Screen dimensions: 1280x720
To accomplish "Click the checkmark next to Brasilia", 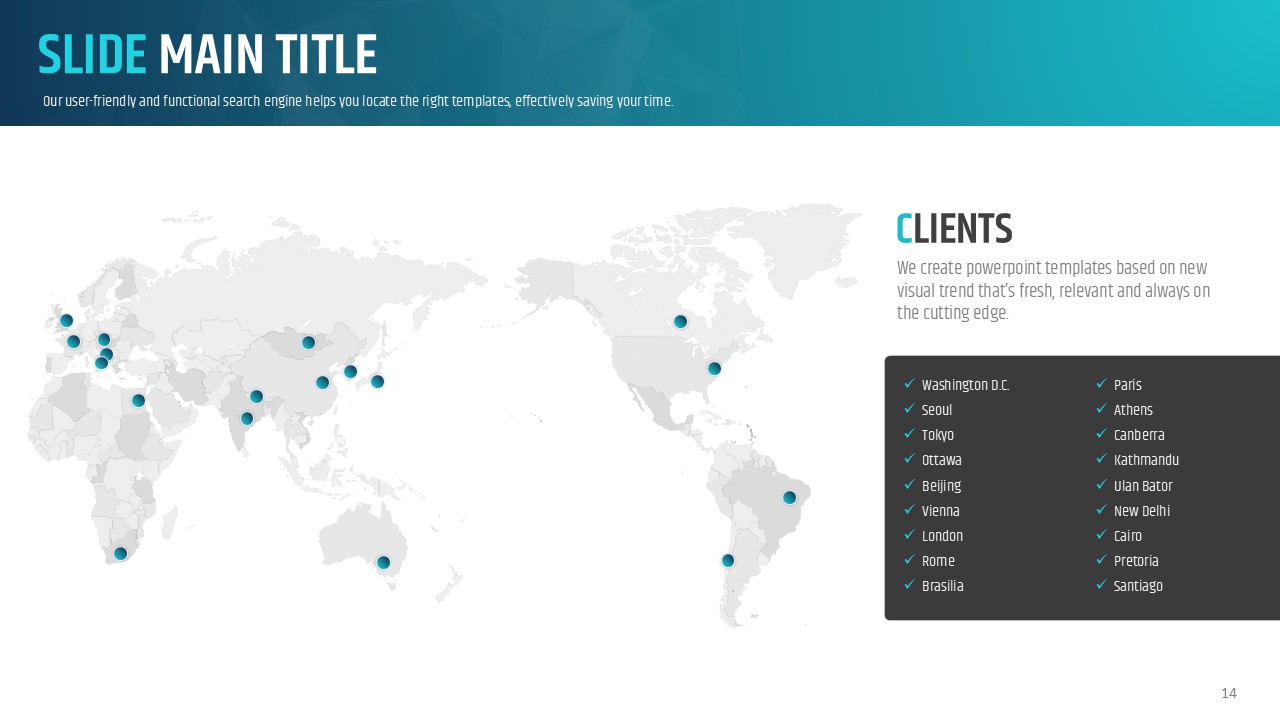I will pyautogui.click(x=909, y=585).
